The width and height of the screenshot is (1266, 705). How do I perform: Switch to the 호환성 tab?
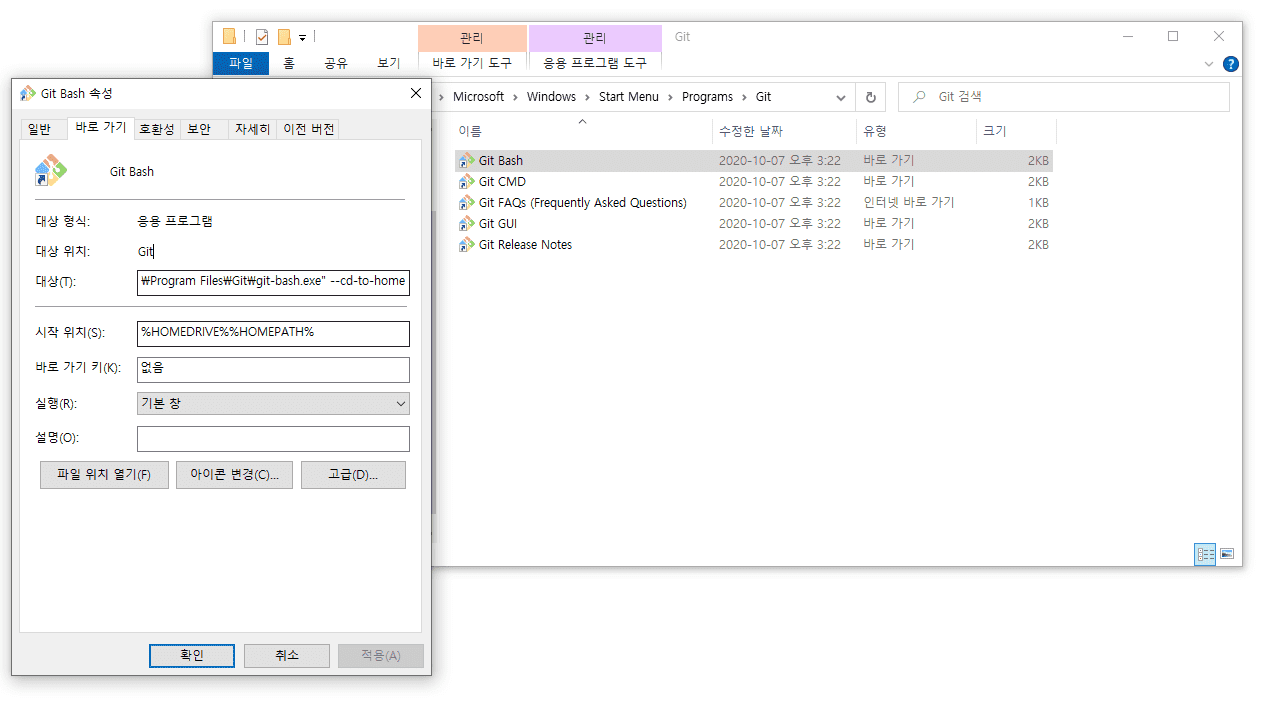156,129
